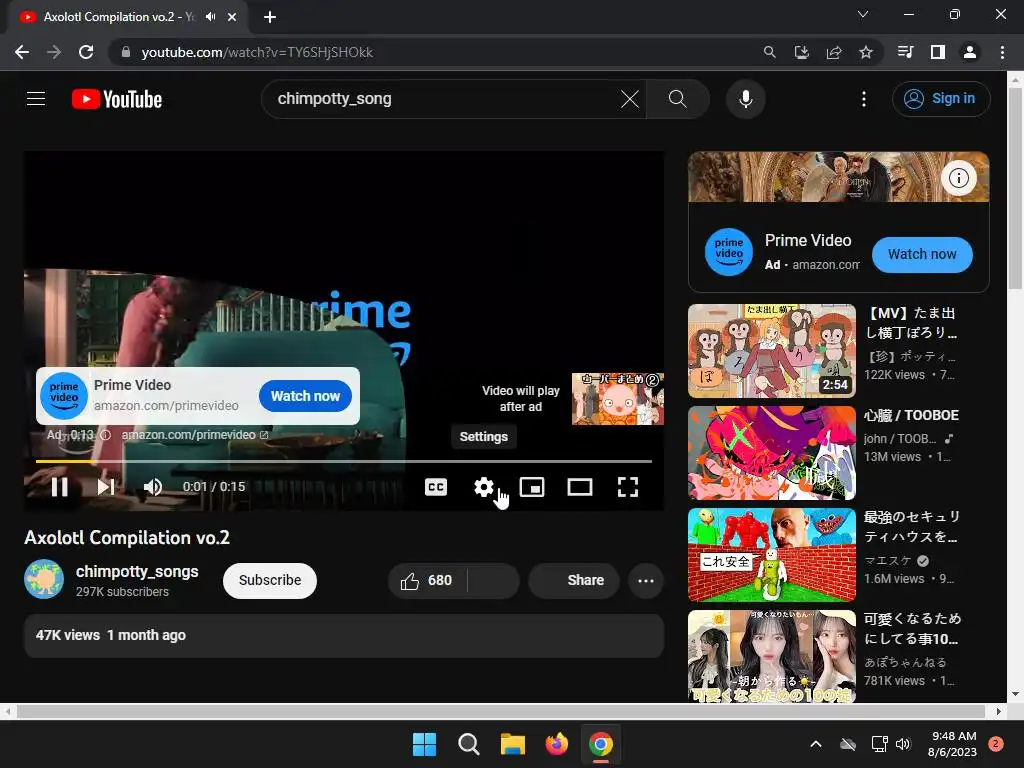
Task: Search with your voice microphone
Action: [745, 99]
